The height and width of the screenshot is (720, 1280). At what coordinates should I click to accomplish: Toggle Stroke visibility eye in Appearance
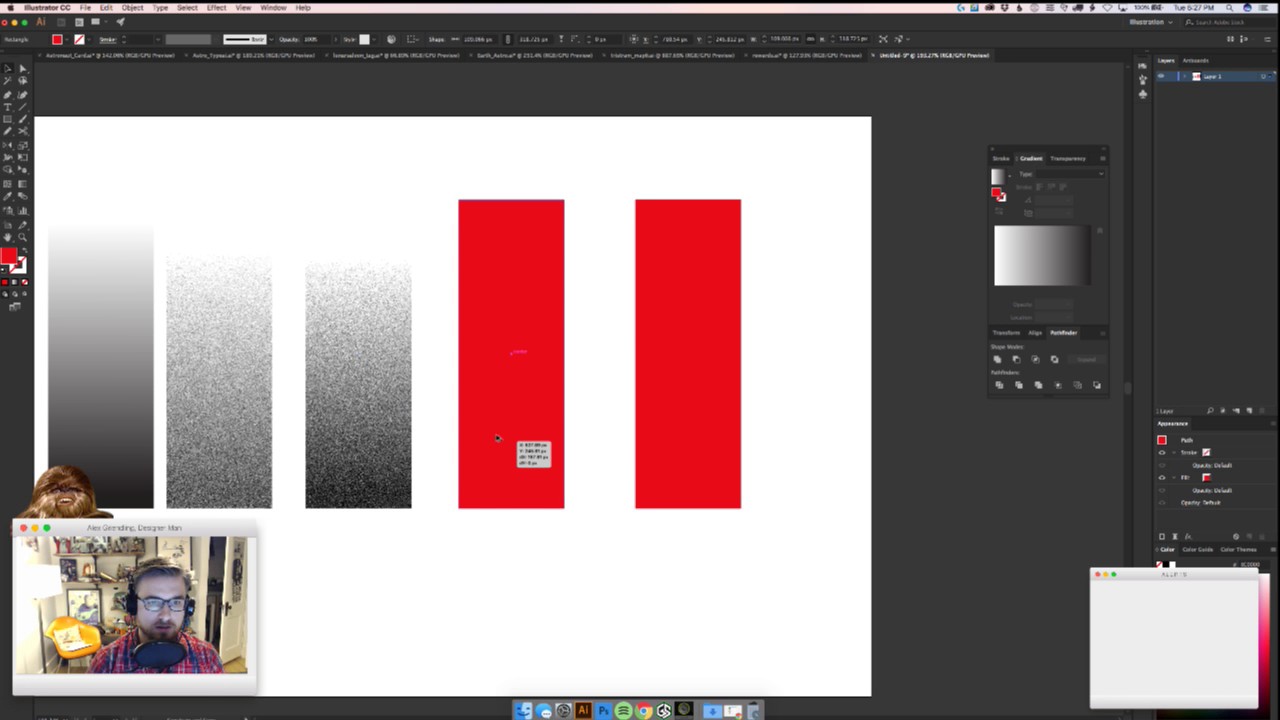pos(1162,453)
